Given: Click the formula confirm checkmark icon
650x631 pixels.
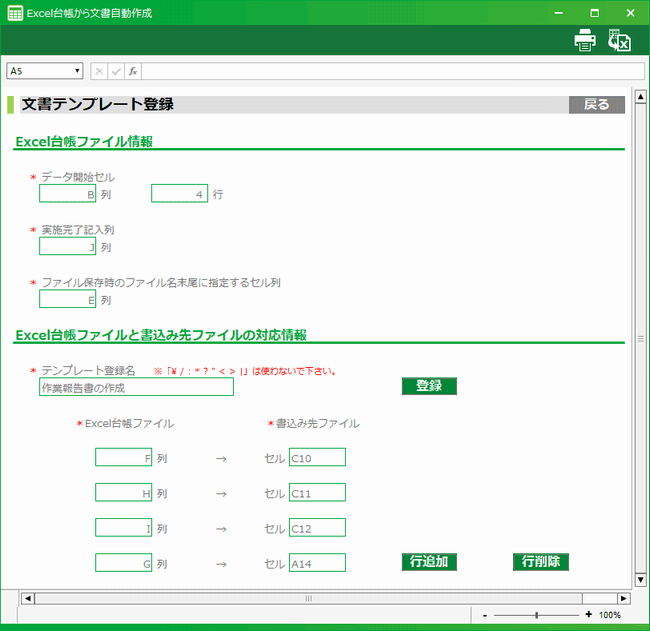Looking at the screenshot, I should 116,71.
